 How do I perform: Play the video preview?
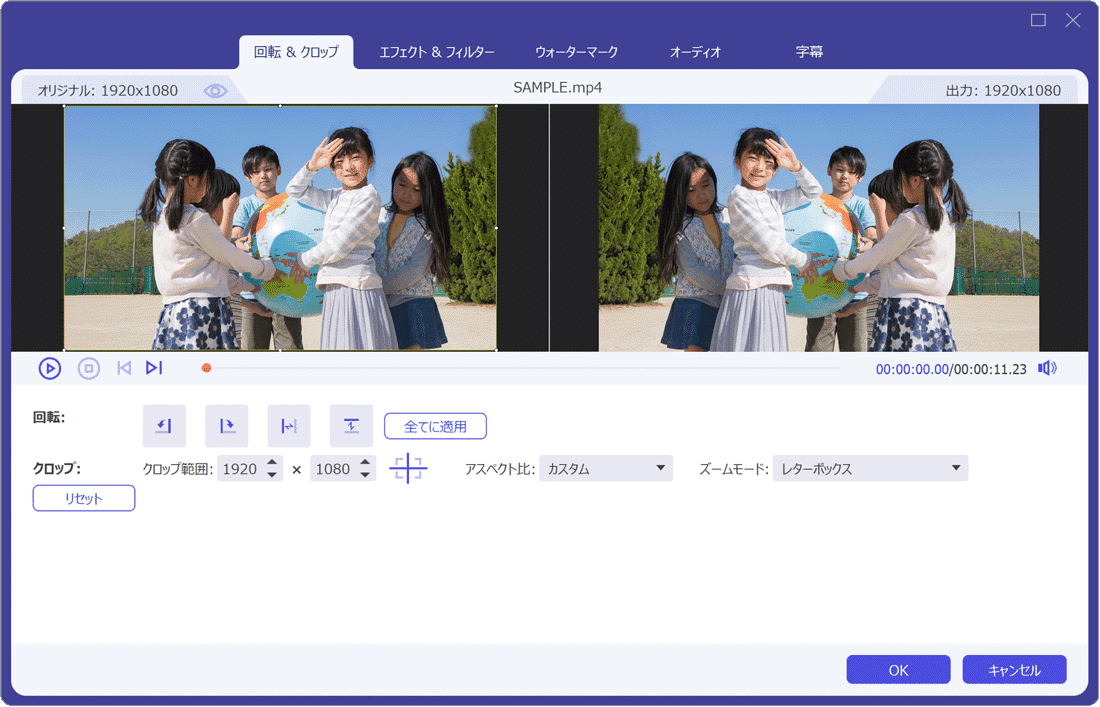pos(50,368)
